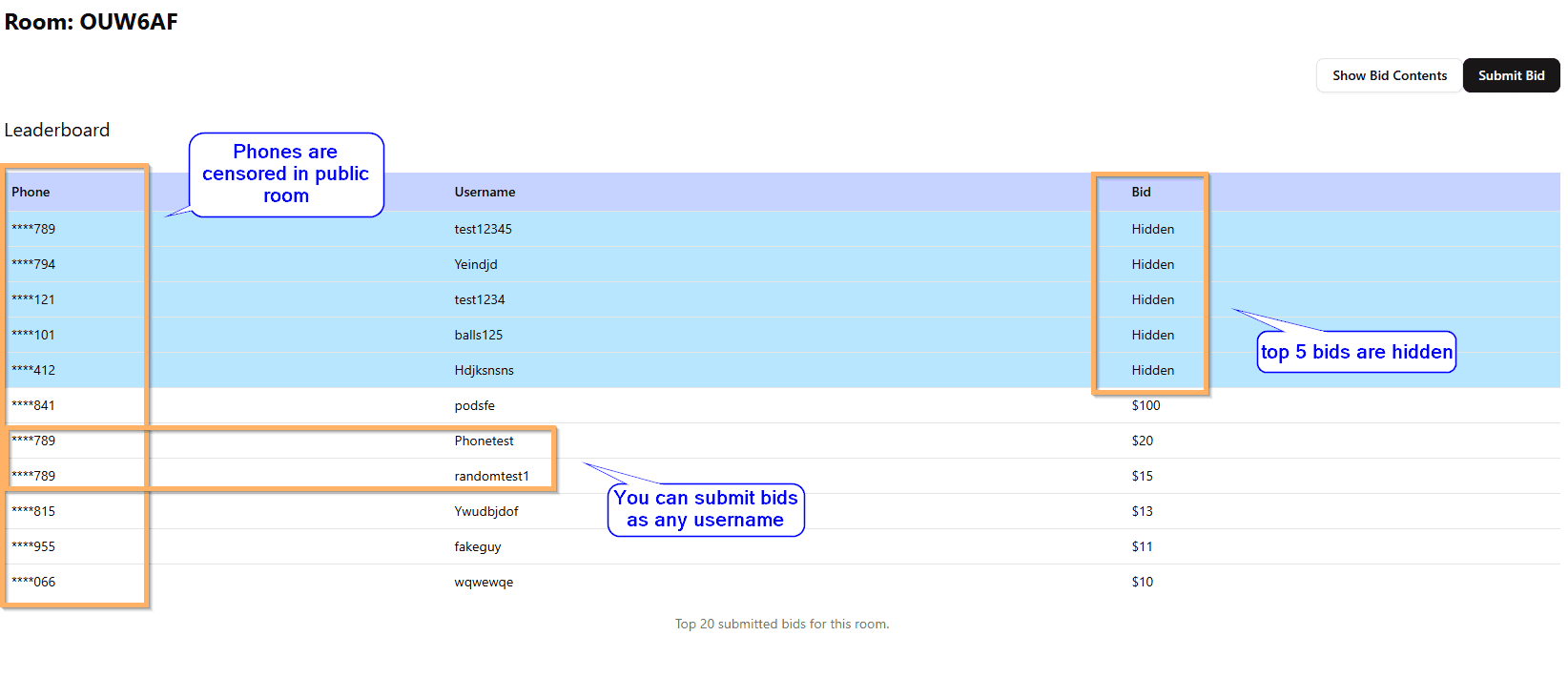Click the $10 bid value
The width and height of the screenshot is (1568, 677).
click(x=1142, y=582)
